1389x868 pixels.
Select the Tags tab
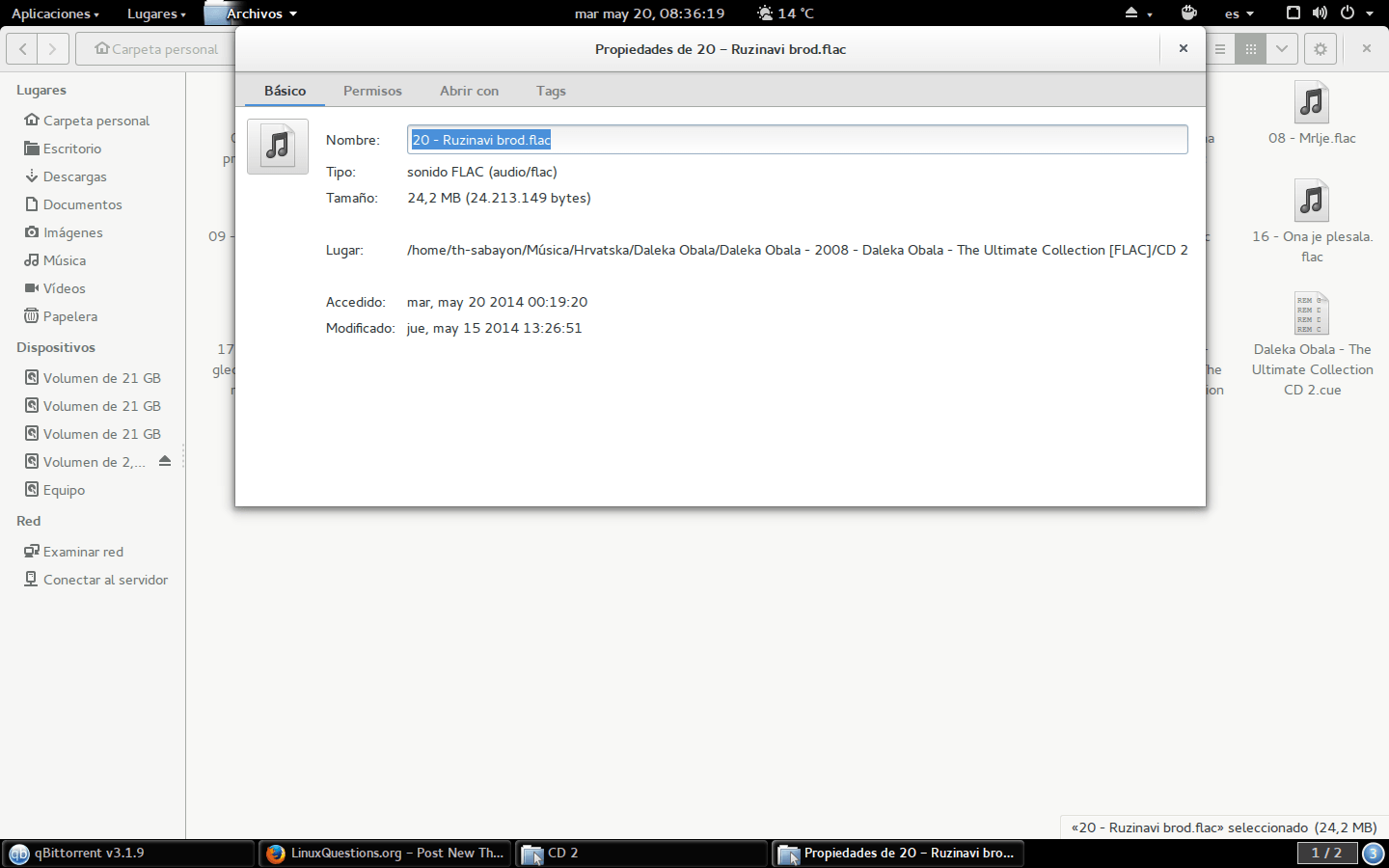(551, 91)
